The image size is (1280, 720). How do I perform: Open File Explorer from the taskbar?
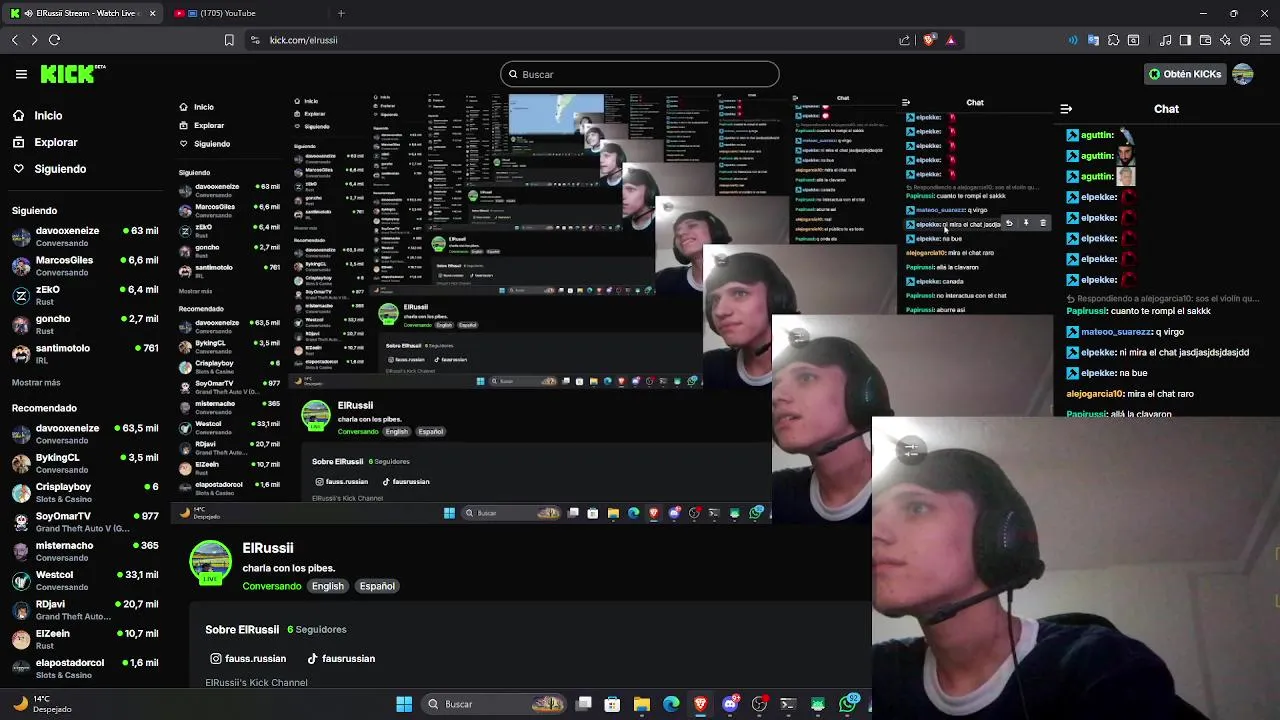pos(642,704)
